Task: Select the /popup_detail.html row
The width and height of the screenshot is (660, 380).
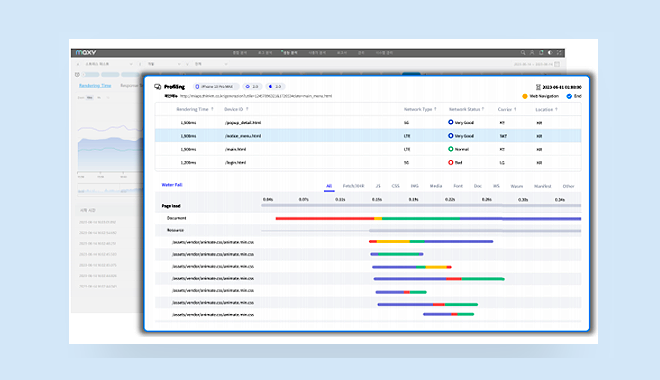Action: click(368, 122)
